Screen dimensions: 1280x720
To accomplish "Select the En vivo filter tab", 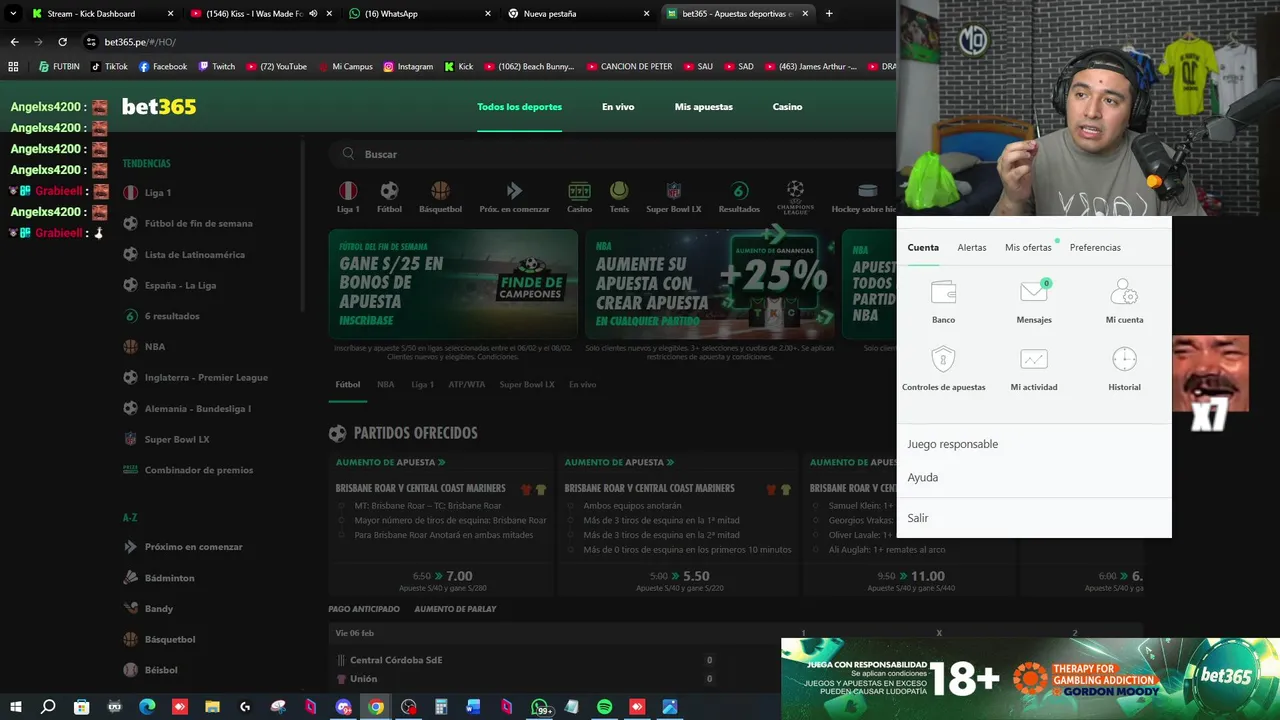I will pos(583,384).
